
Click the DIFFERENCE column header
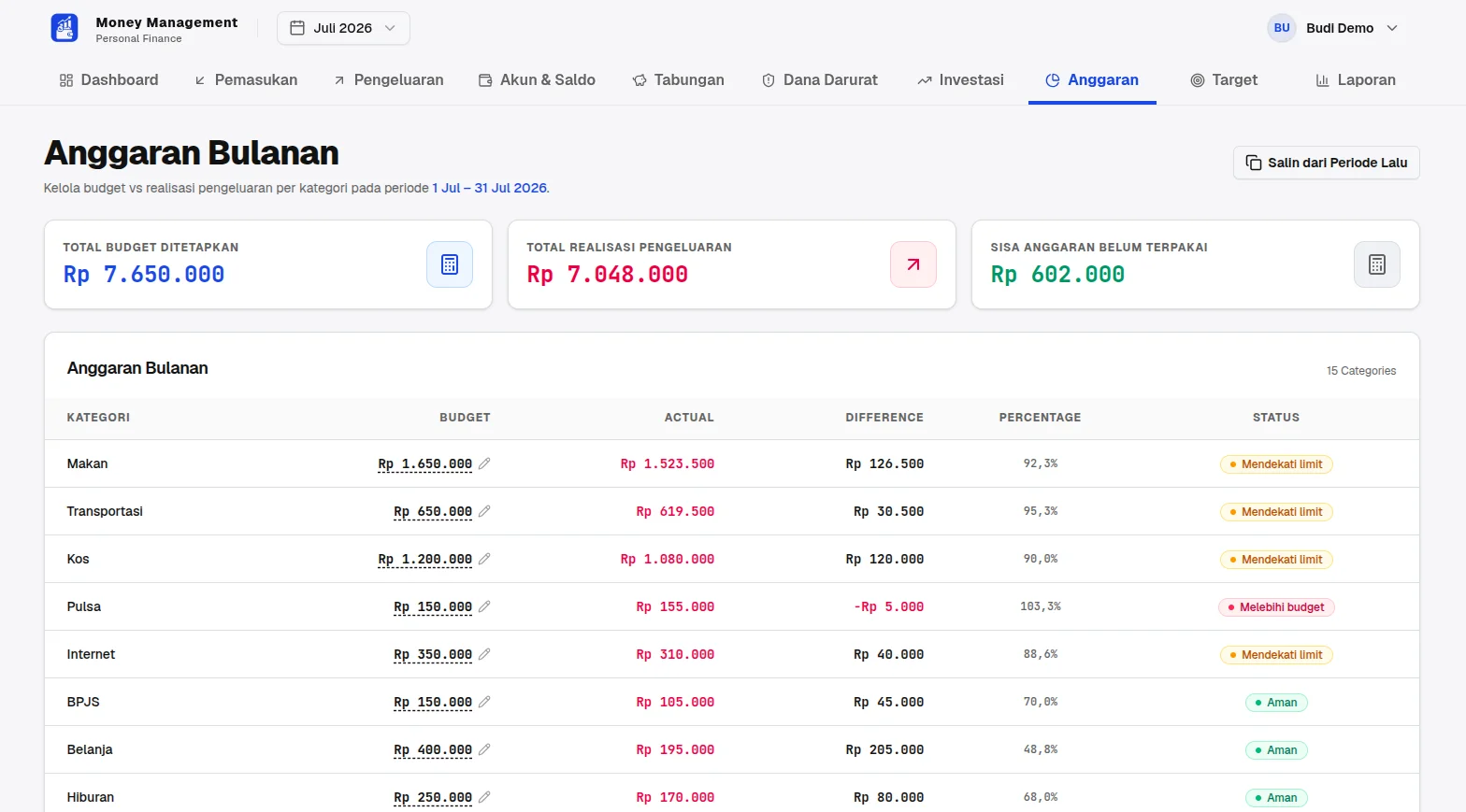pos(884,418)
